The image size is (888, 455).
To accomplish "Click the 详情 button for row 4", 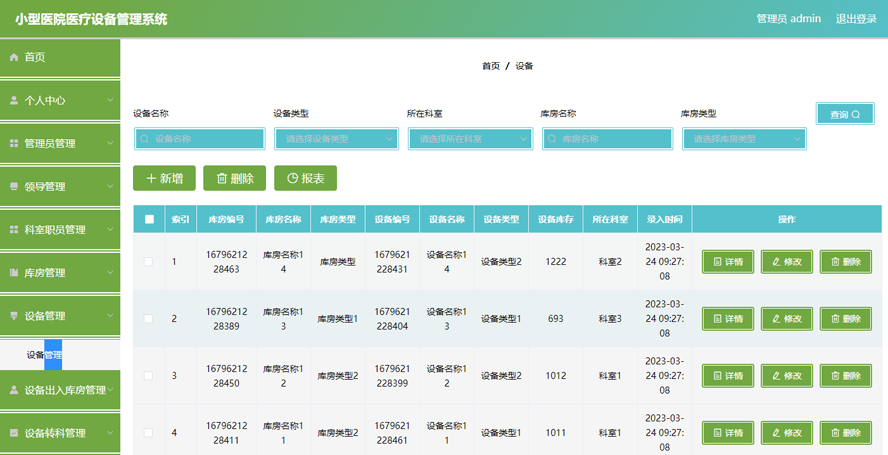I will pos(728,433).
